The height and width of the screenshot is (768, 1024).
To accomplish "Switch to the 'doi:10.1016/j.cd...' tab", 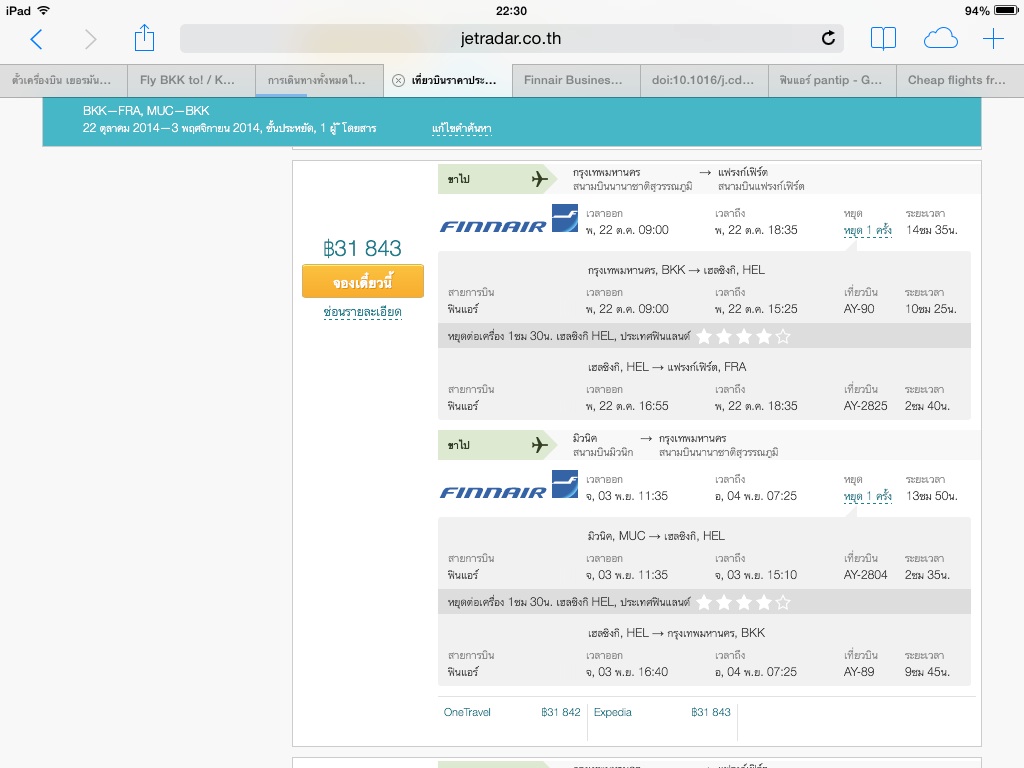I will pos(703,80).
